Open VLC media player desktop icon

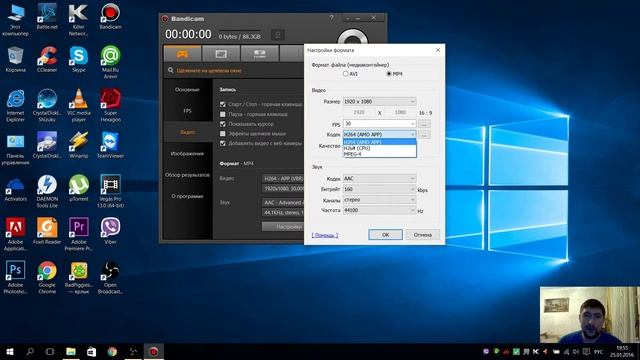[78, 106]
